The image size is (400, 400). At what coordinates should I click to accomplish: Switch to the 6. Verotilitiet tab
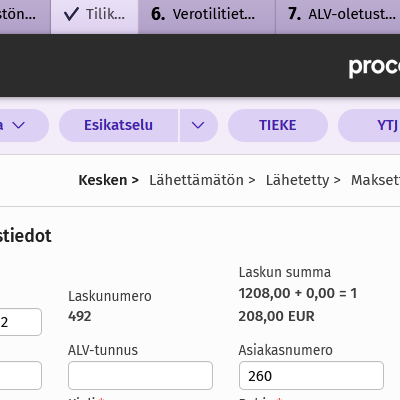pyautogui.click(x=207, y=16)
